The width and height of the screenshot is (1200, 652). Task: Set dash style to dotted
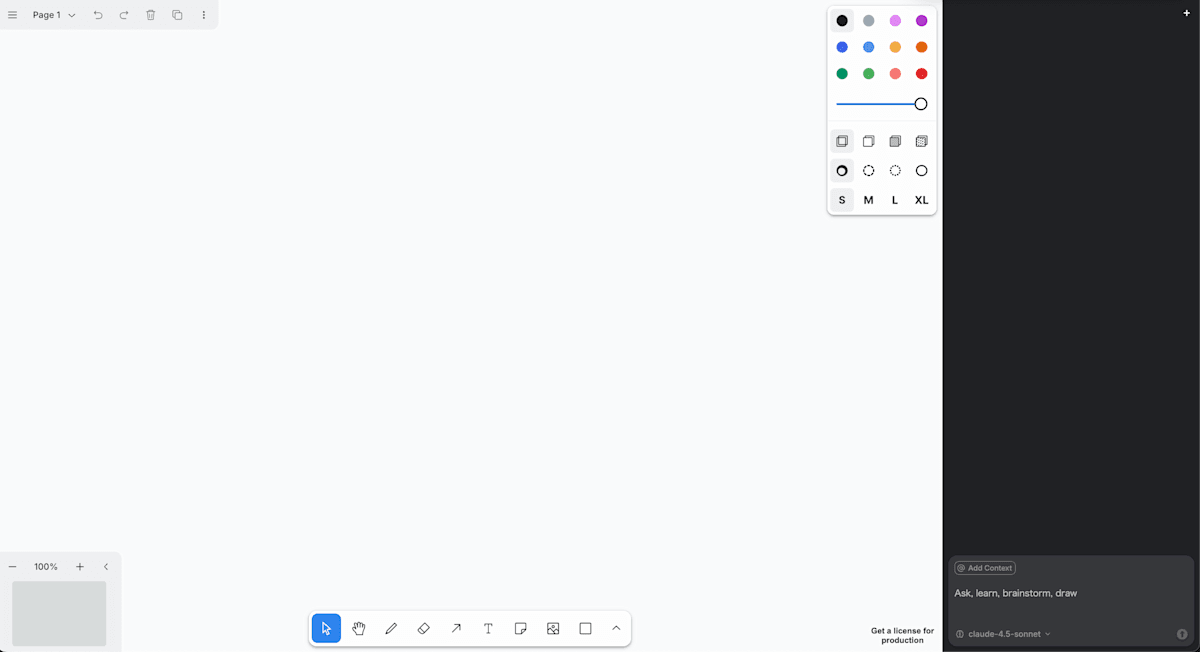[895, 171]
